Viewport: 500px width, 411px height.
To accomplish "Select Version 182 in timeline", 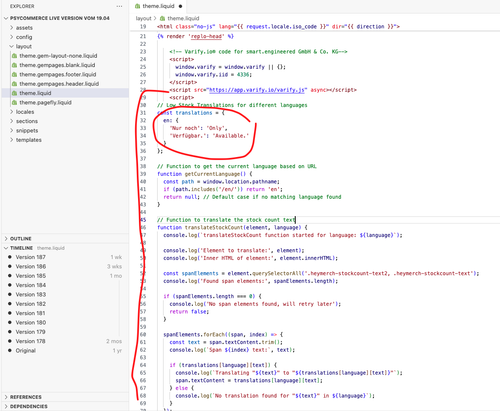I will click(x=31, y=304).
